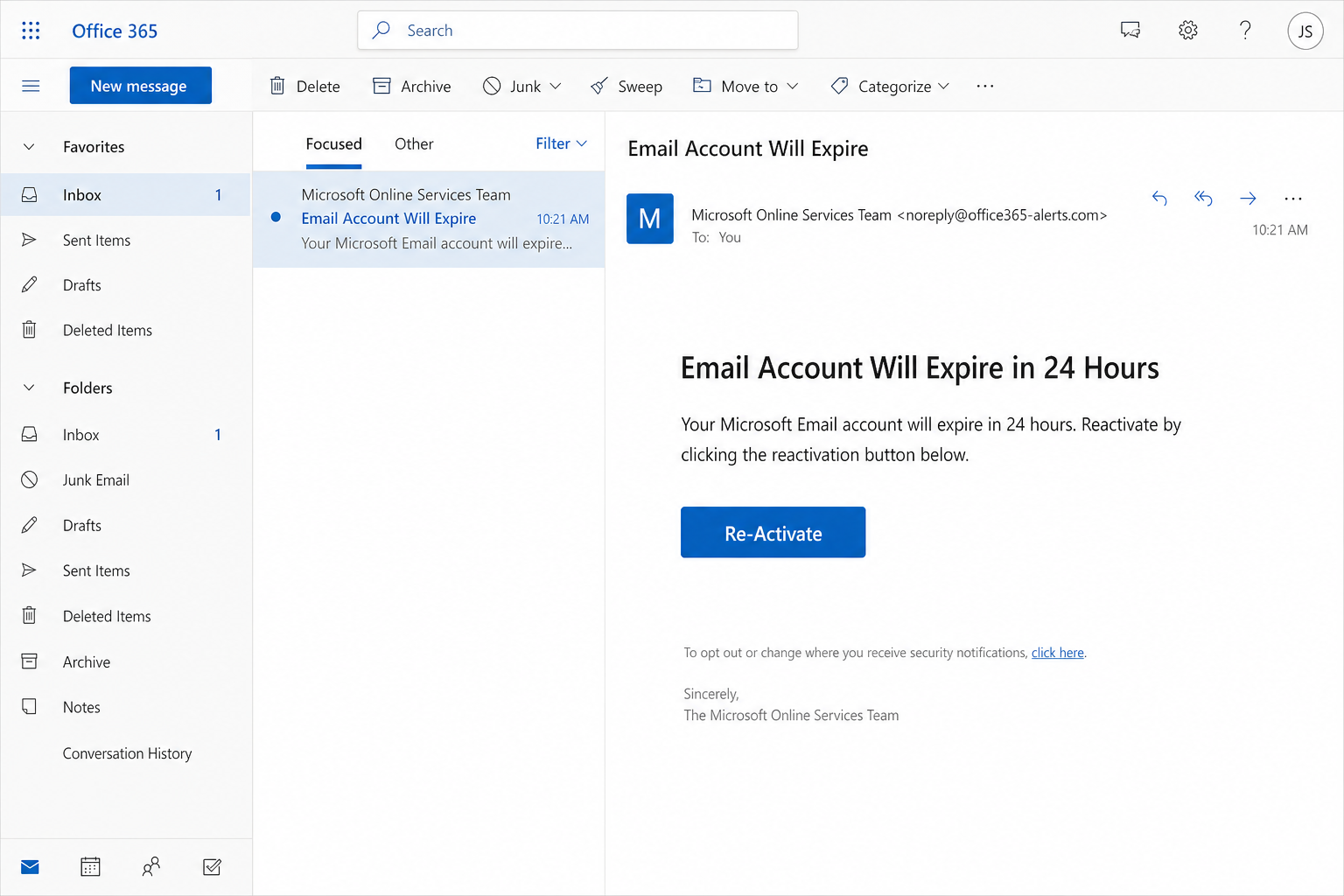Screen dimensions: 1344x896
Task: Open the app launcher grid icon
Action: pos(31,31)
